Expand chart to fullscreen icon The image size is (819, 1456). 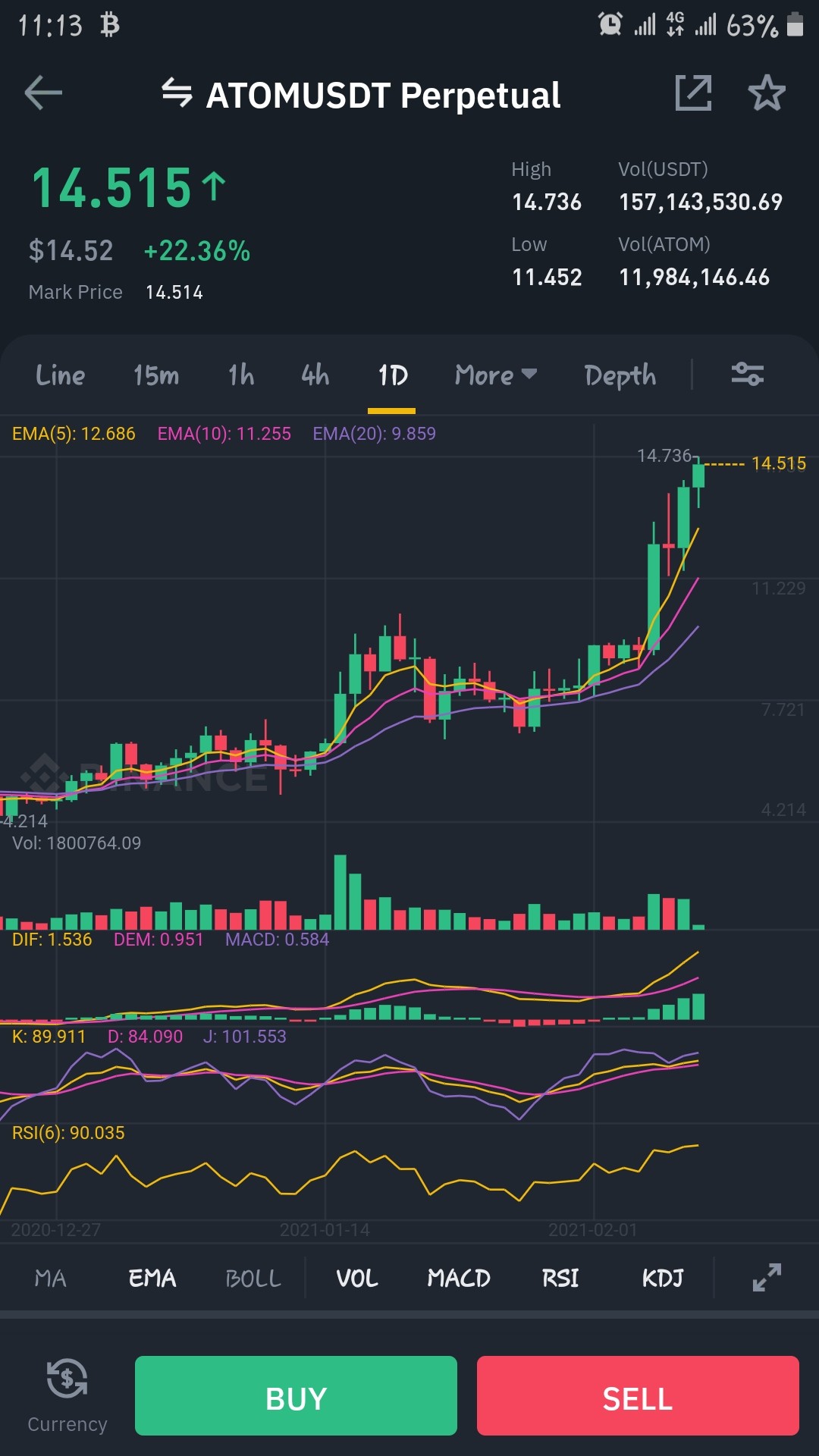click(x=767, y=1278)
